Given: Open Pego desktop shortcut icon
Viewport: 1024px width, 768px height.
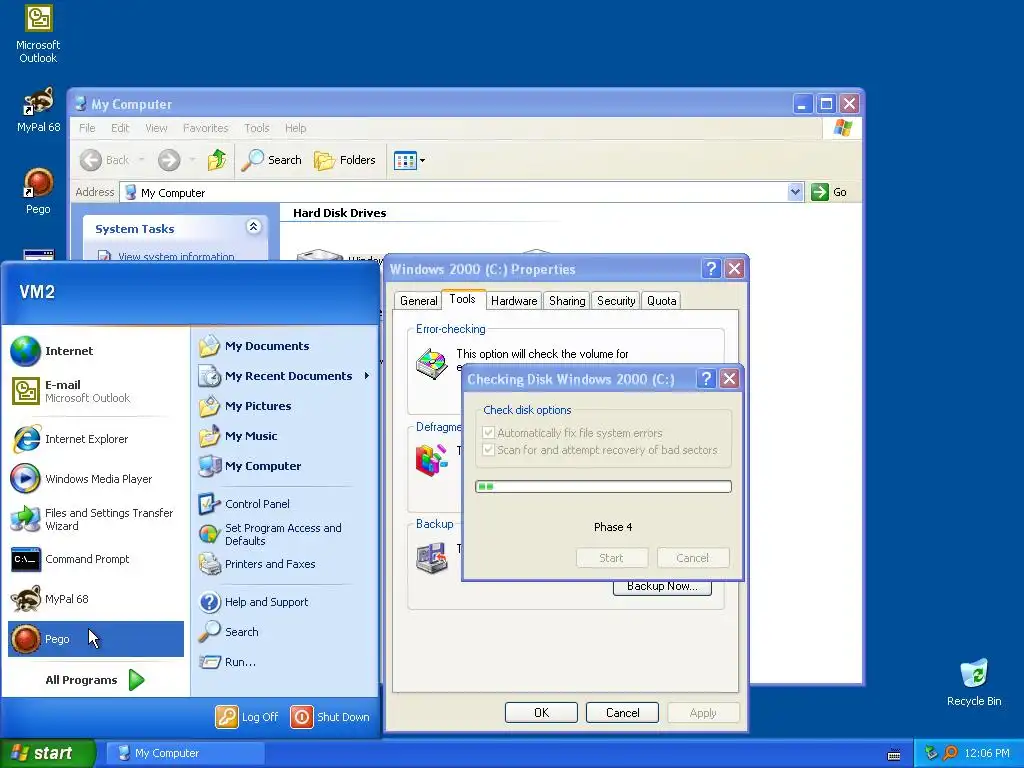Looking at the screenshot, I should coord(38,191).
